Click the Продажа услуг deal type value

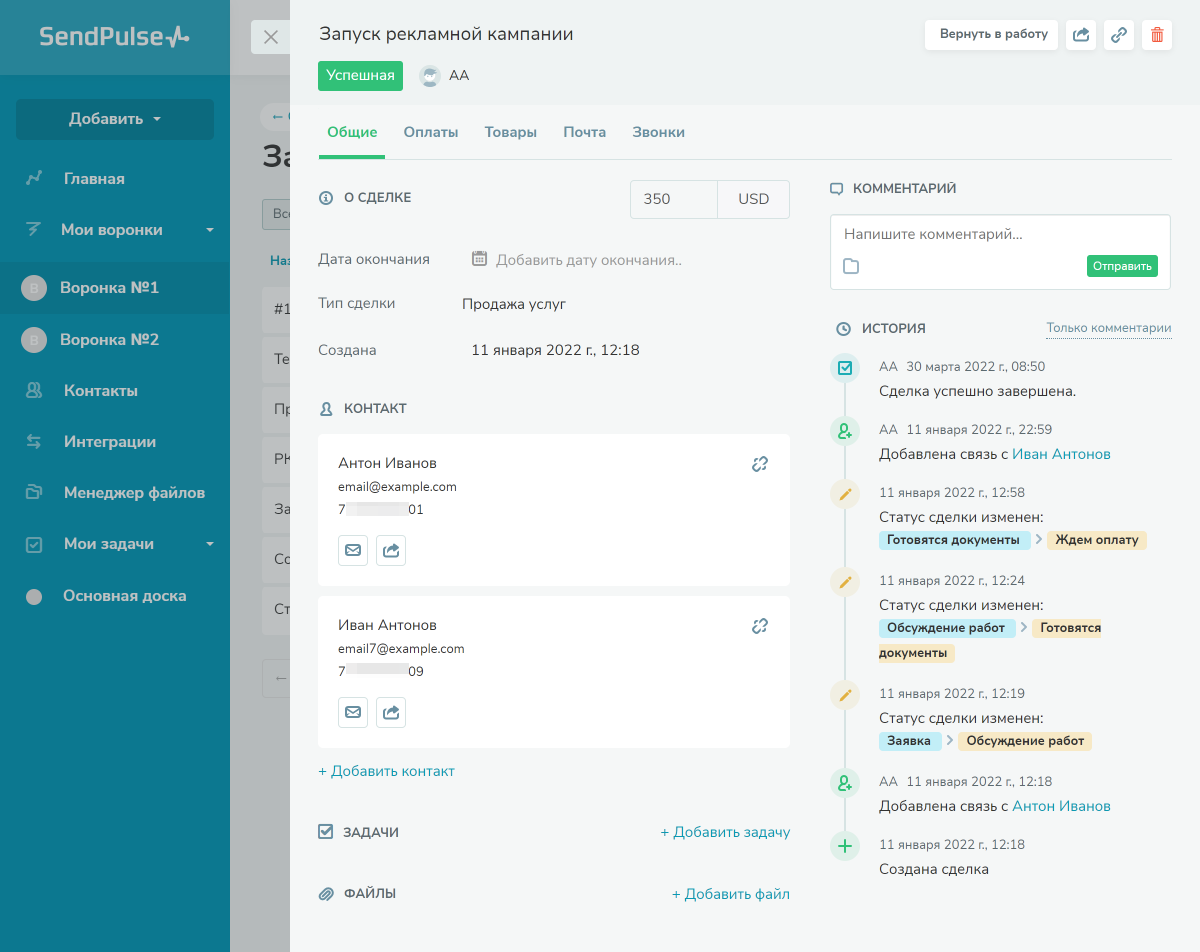pos(514,304)
